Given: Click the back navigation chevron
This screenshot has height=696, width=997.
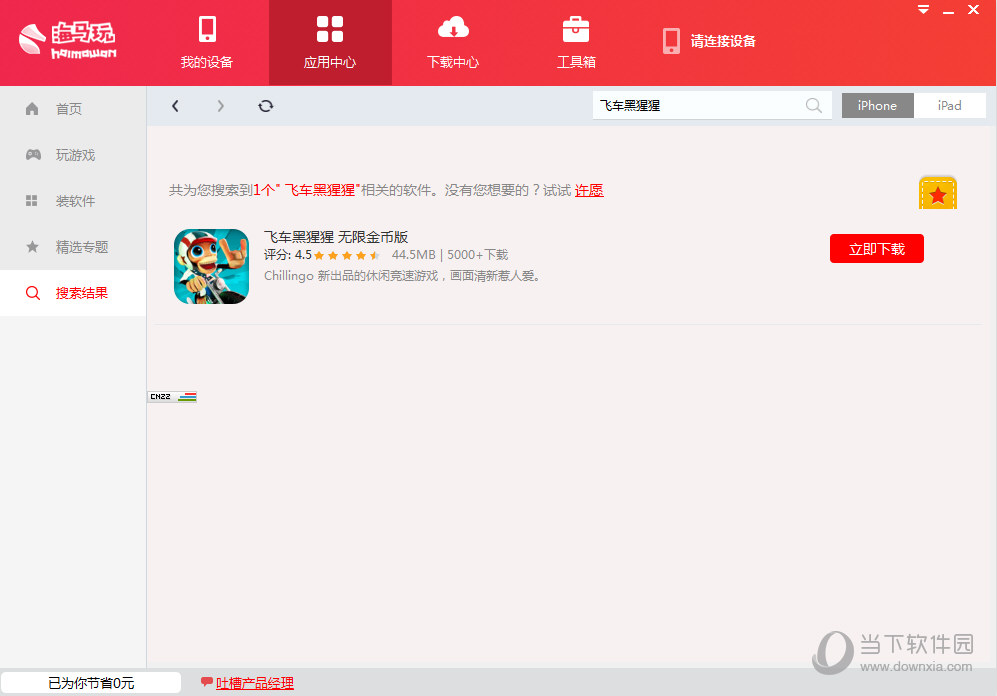Looking at the screenshot, I should point(175,105).
